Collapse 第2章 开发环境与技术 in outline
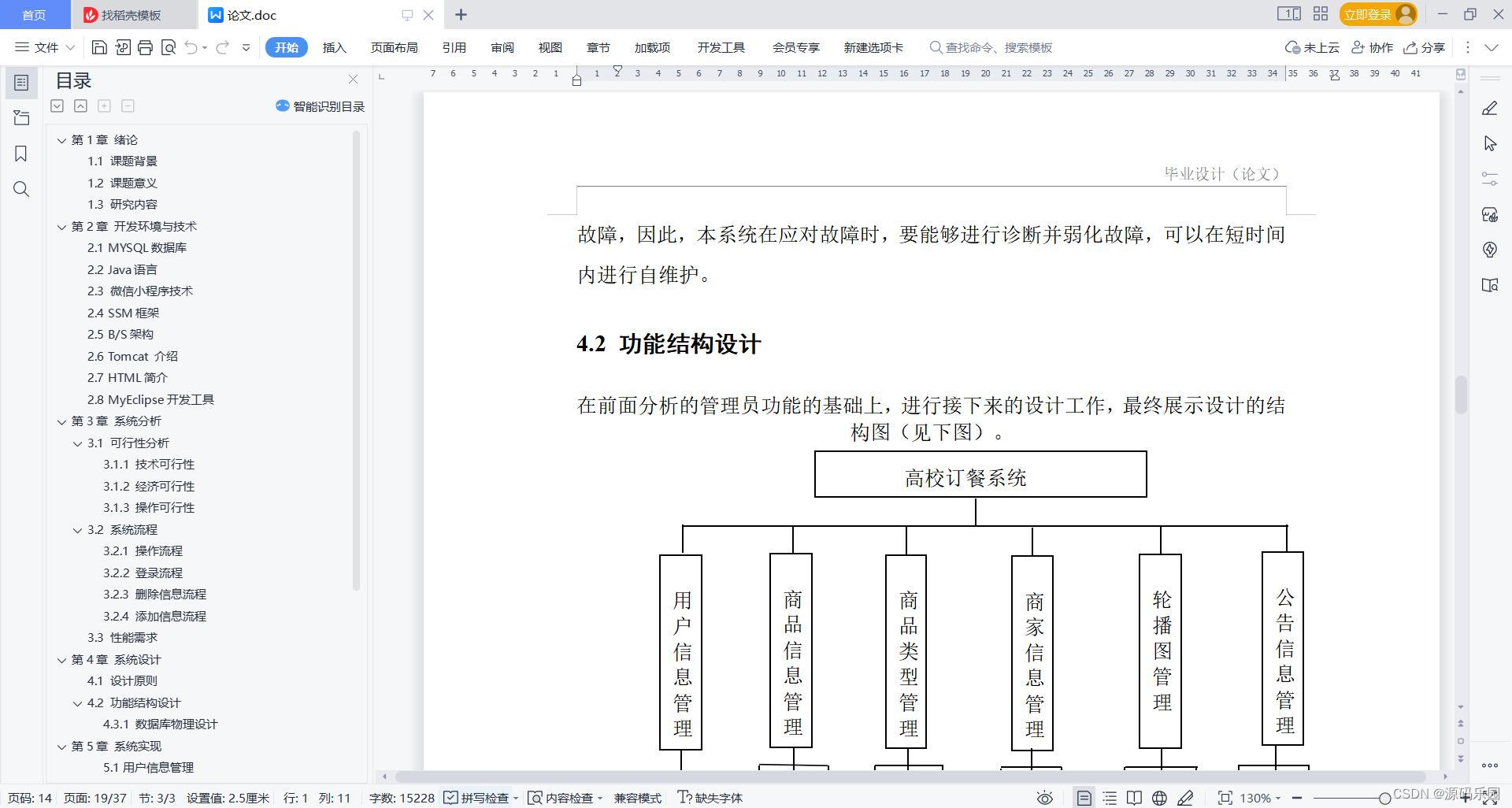 [61, 227]
